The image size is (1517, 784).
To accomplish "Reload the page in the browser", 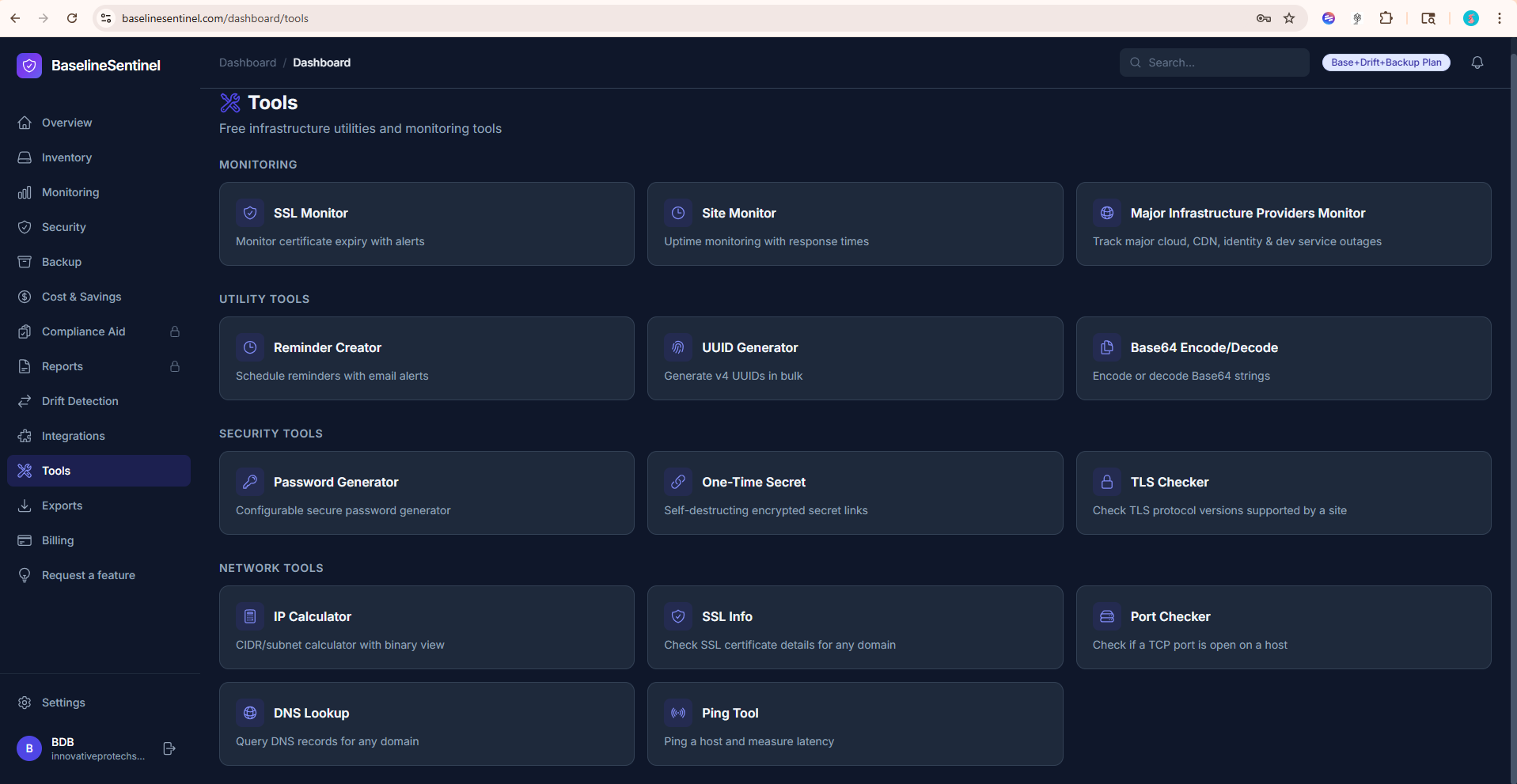I will click(x=72, y=18).
